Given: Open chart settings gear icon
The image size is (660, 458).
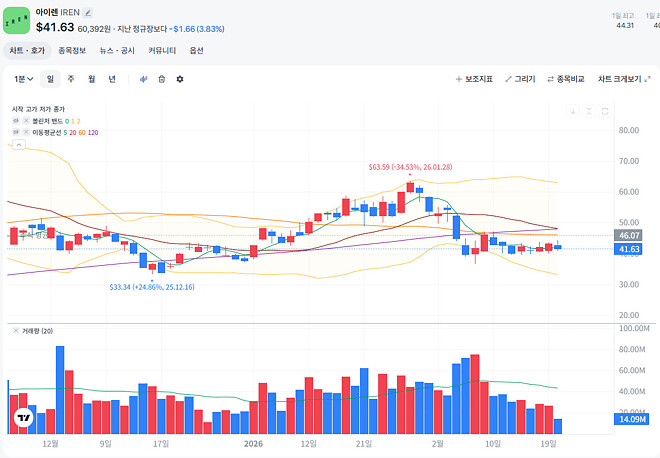Looking at the screenshot, I should point(180,79).
